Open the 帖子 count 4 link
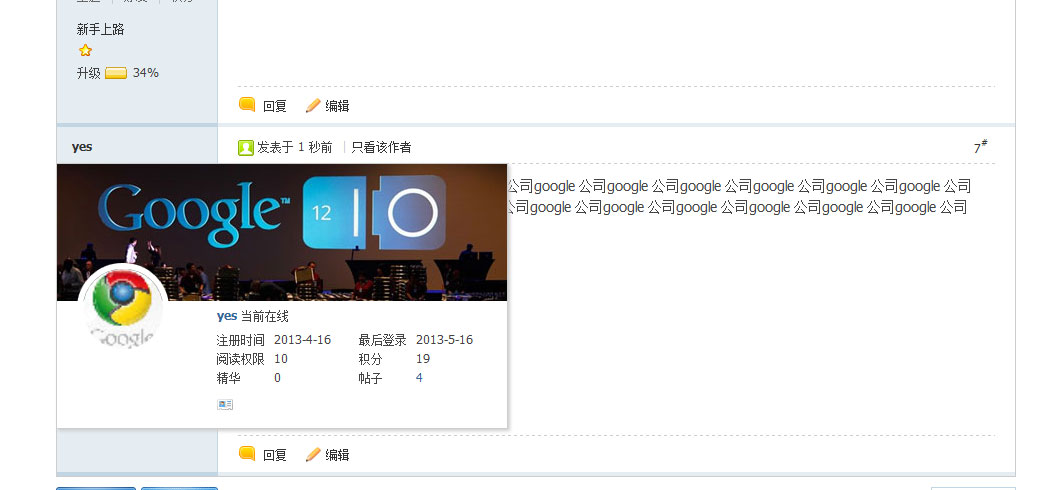Image resolution: width=1045 pixels, height=490 pixels. (x=419, y=378)
